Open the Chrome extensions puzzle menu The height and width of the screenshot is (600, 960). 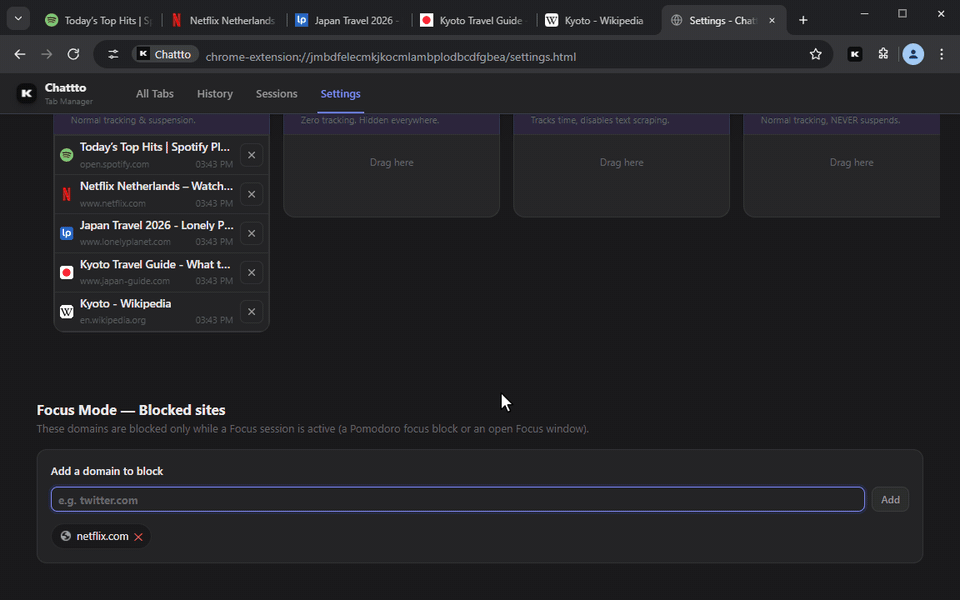(x=883, y=54)
